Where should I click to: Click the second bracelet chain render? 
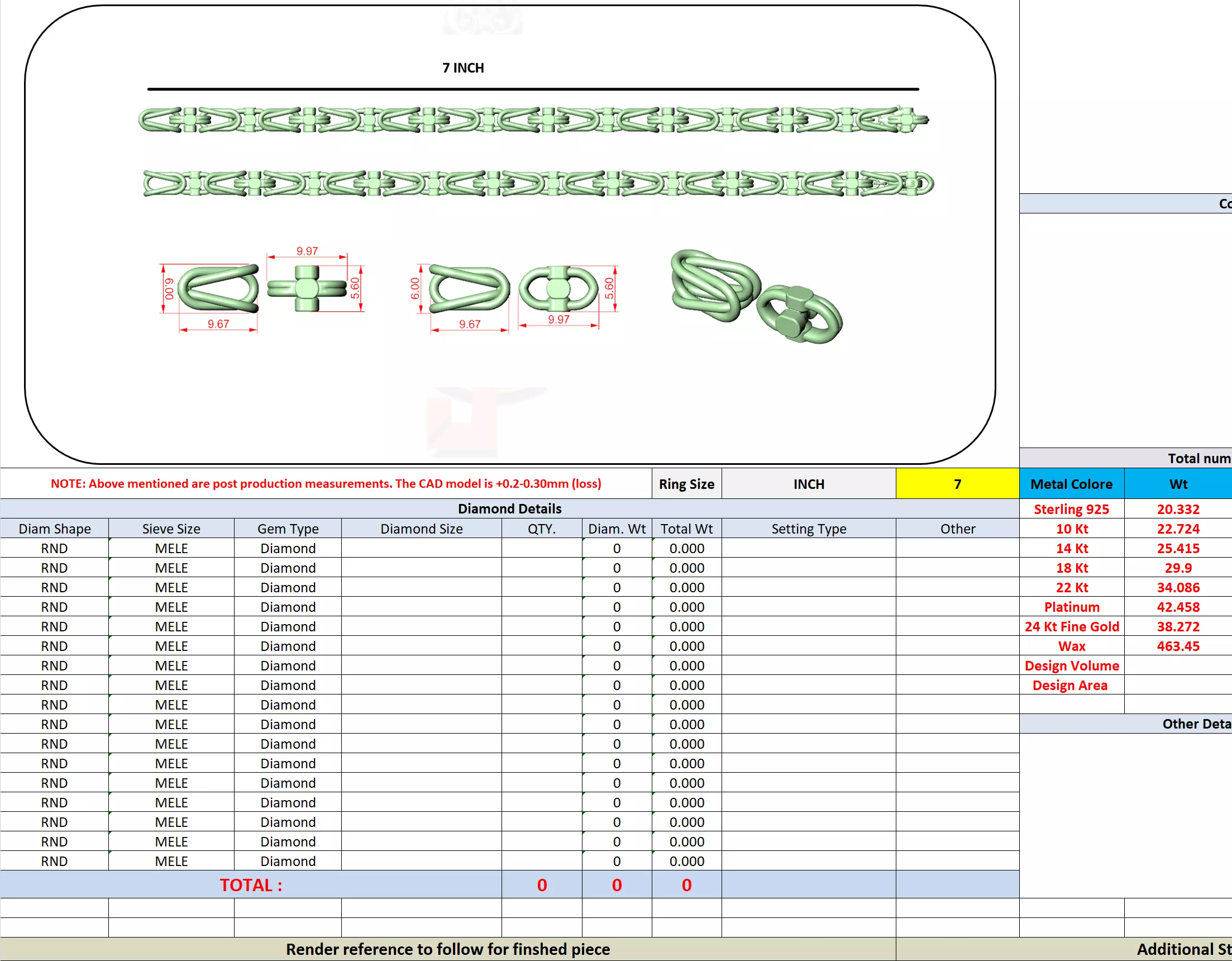[x=538, y=183]
